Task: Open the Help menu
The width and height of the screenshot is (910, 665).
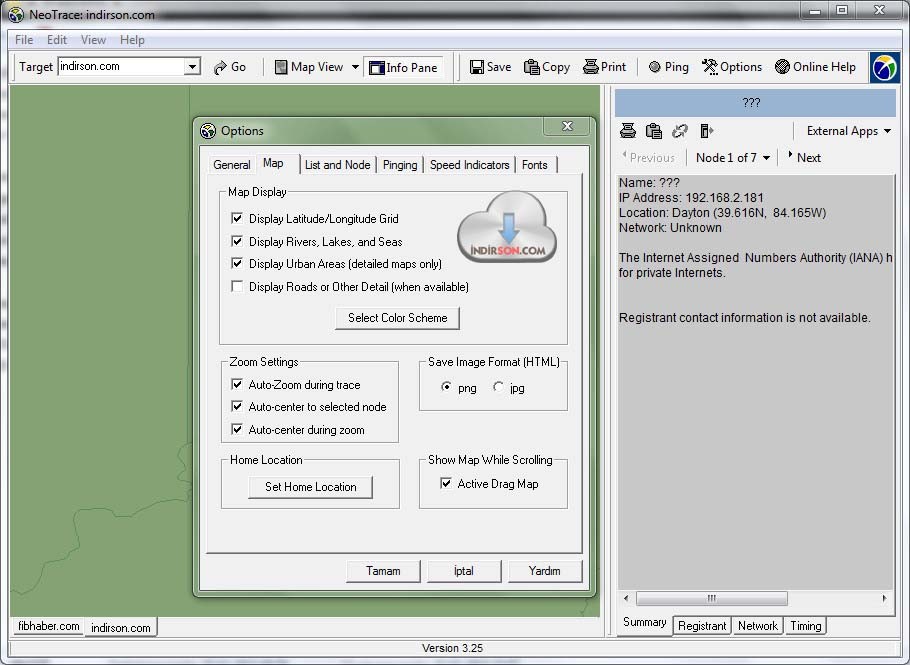Action: pos(132,40)
